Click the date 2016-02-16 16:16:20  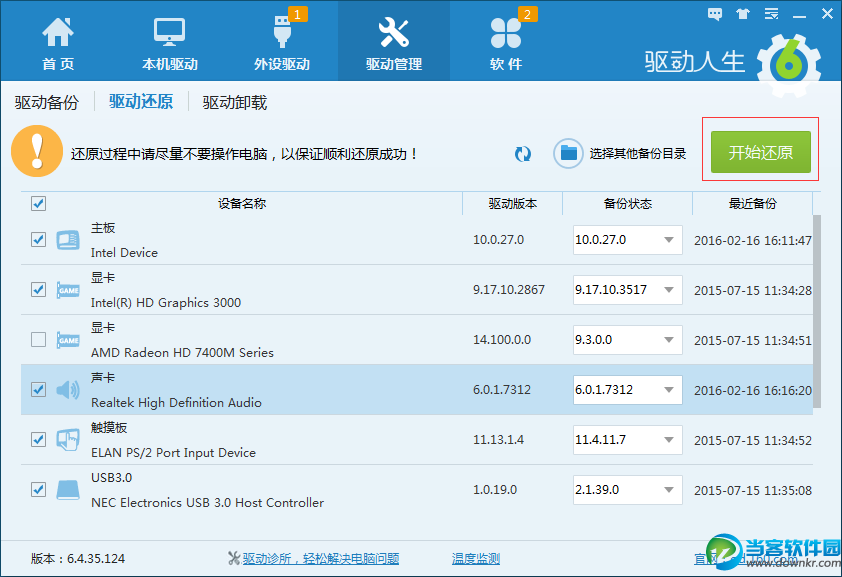click(753, 390)
